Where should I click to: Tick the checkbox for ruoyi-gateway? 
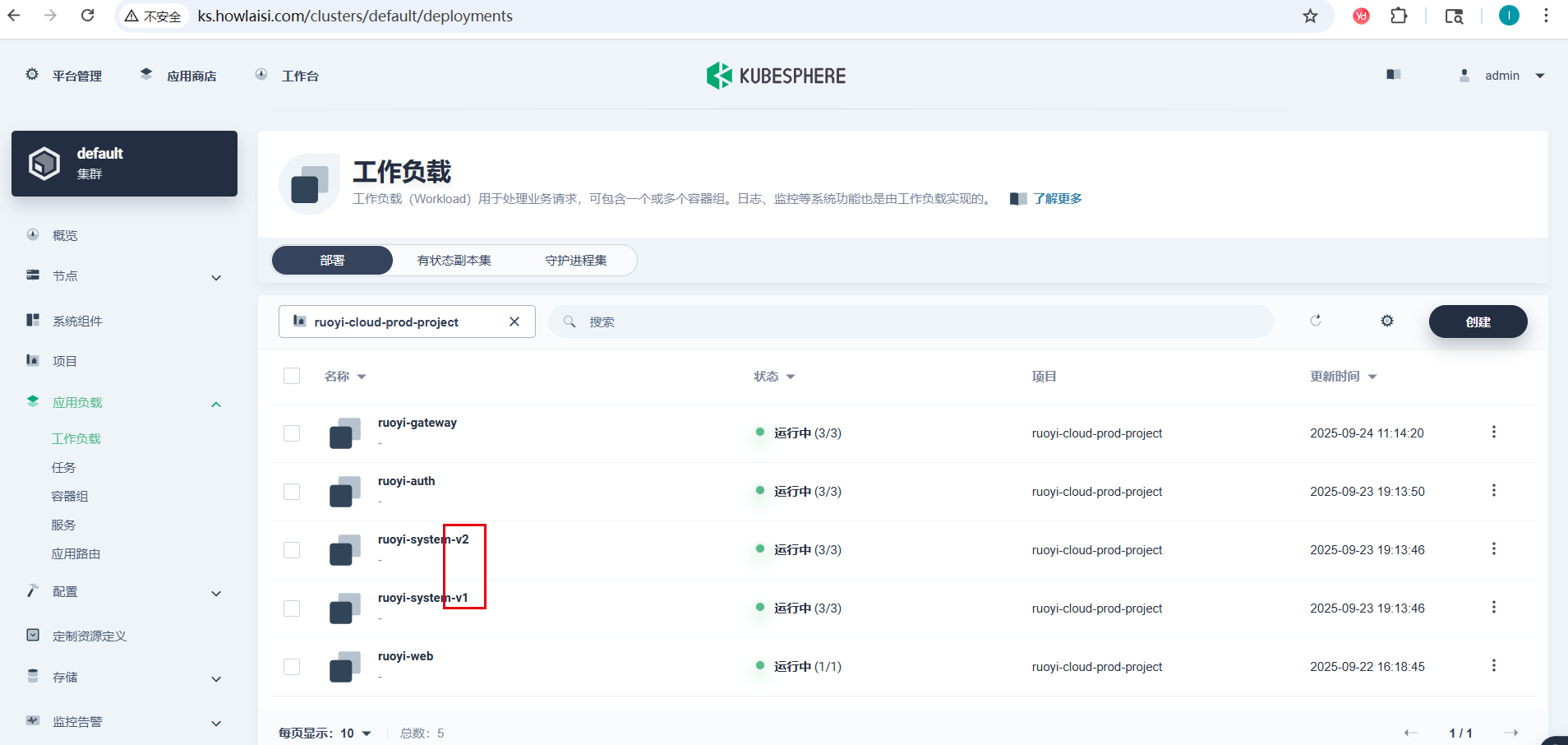tap(292, 433)
